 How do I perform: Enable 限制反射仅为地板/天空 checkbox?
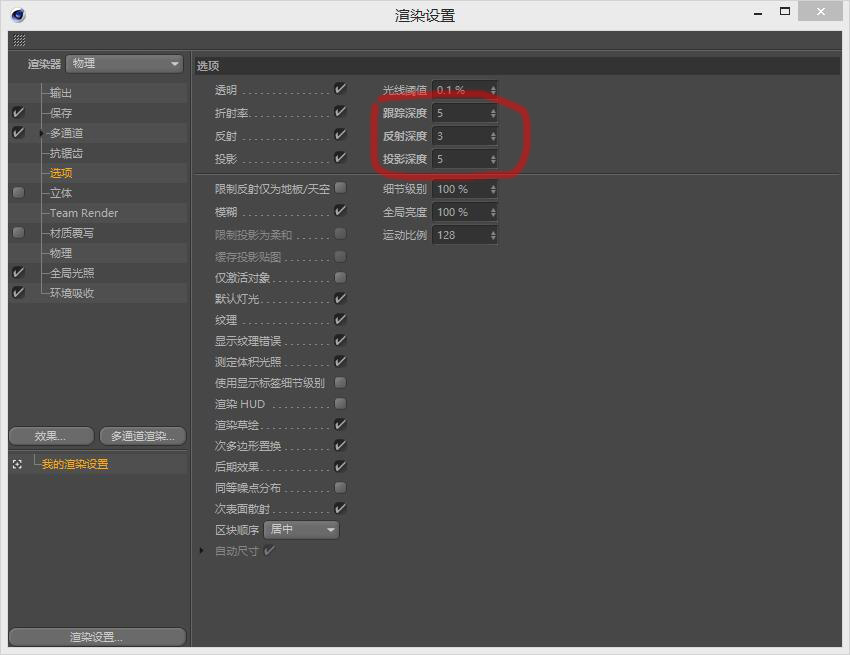[340, 188]
